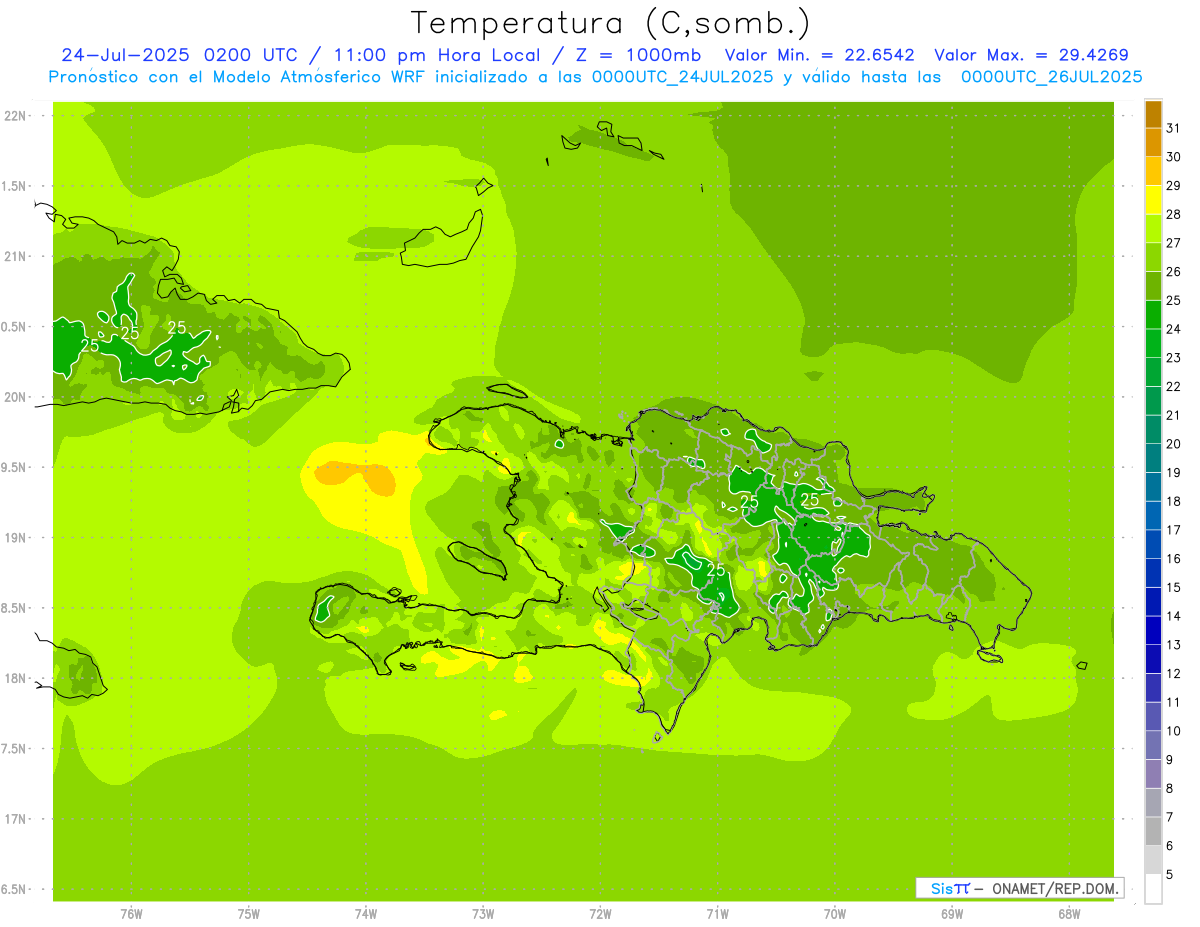Click the '15' value on the color scale
Screen dimensions: 1200x927
(x=1173, y=587)
